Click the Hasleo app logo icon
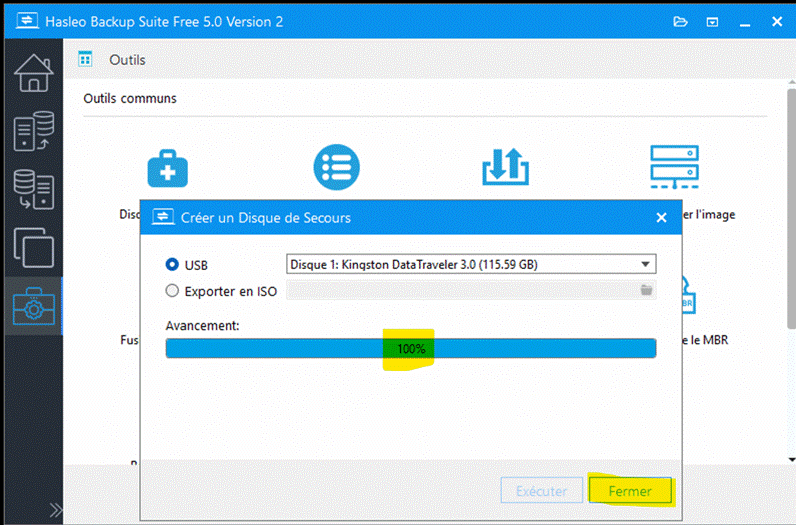 point(27,21)
